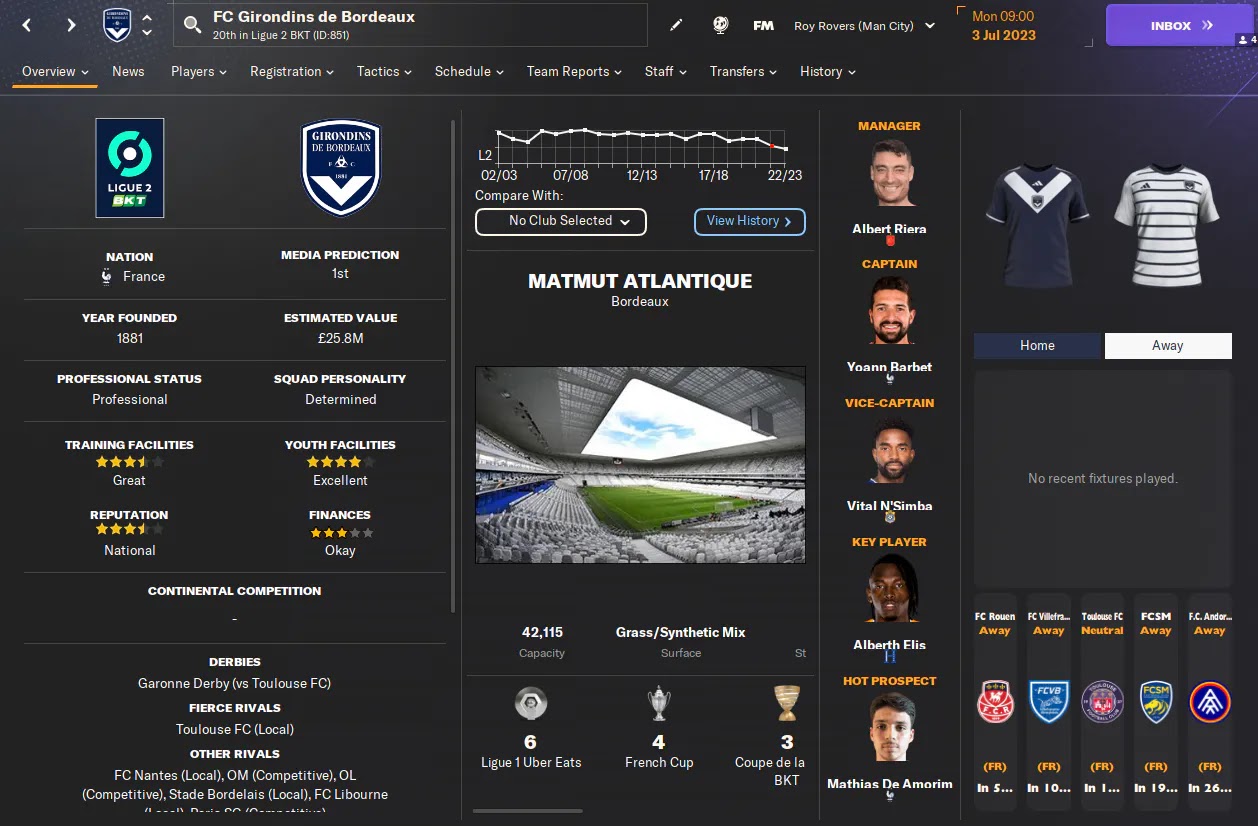Screen dimensions: 1258x826
Task: Expand the Schedule menu
Action: click(x=469, y=71)
